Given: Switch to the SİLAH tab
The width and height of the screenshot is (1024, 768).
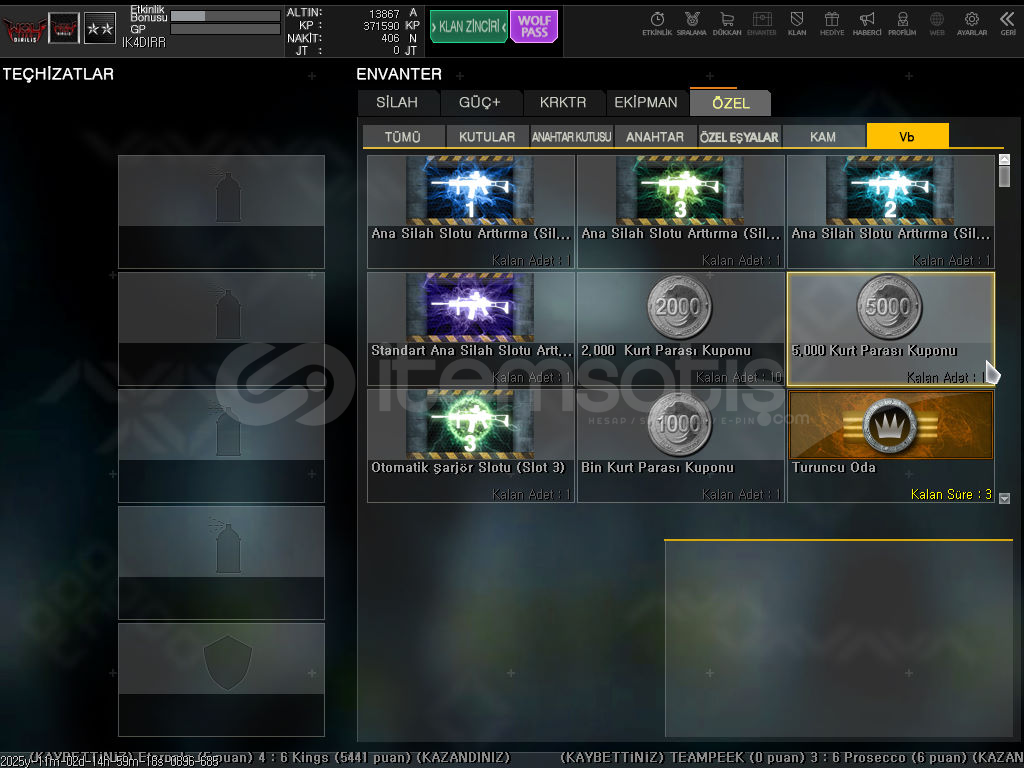Looking at the screenshot, I should click(397, 103).
